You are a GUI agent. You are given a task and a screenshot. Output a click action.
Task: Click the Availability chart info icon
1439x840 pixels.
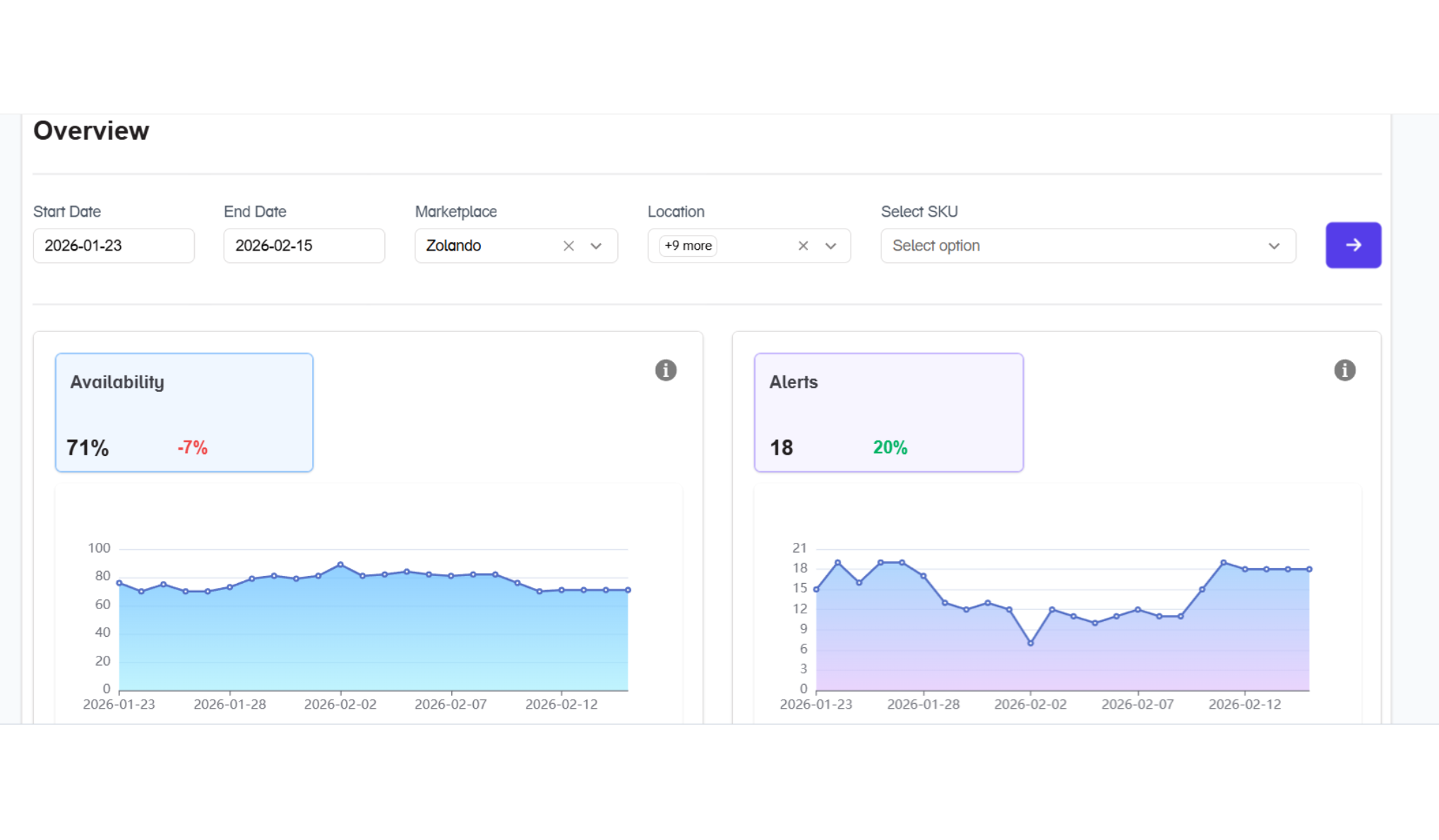665,370
